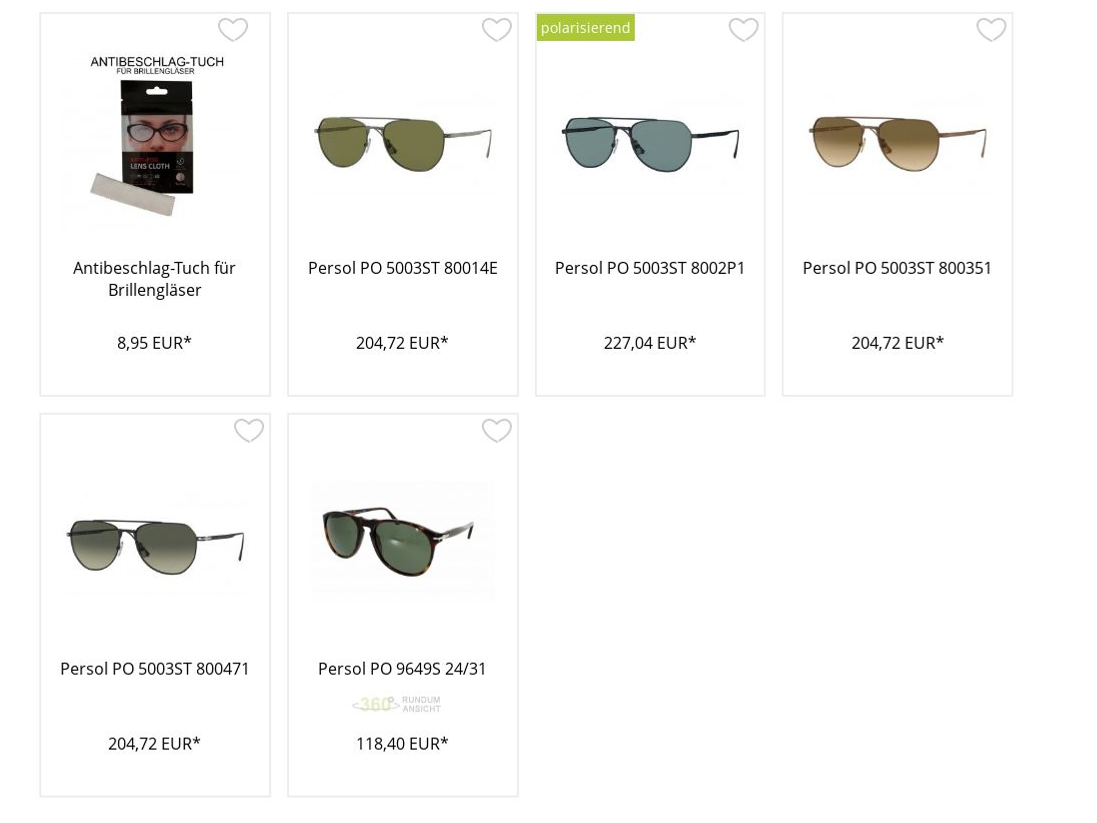This screenshot has height=823, width=1097.
Task: Open brown gradient Persol 800351 image
Action: (898, 144)
